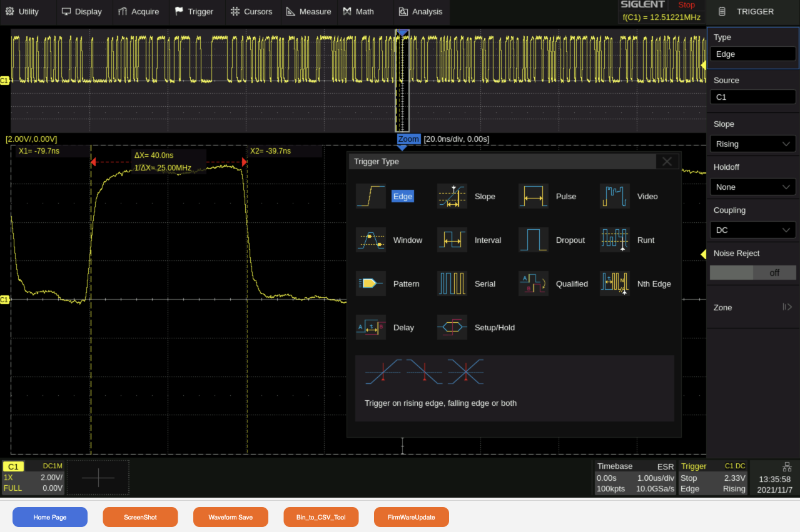Open the Math menu
Viewport: 800px width, 532px height.
click(x=359, y=11)
